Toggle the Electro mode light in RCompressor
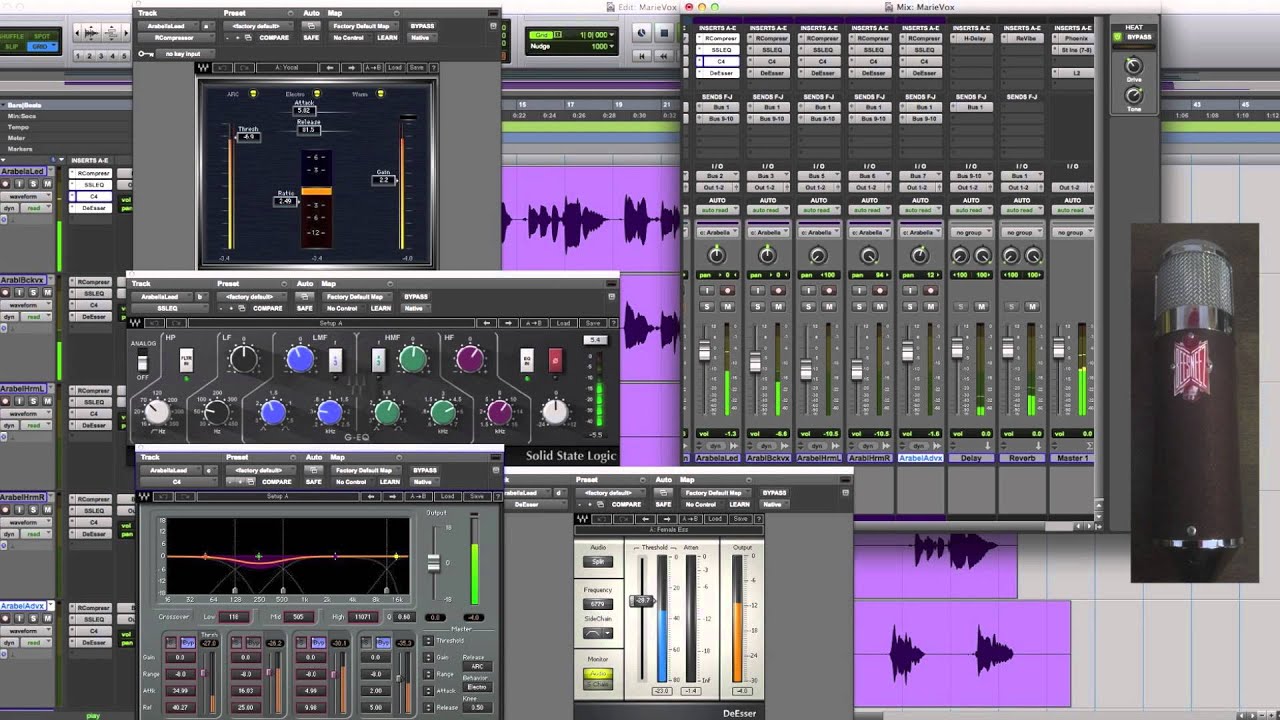The image size is (1280, 720). pos(315,94)
